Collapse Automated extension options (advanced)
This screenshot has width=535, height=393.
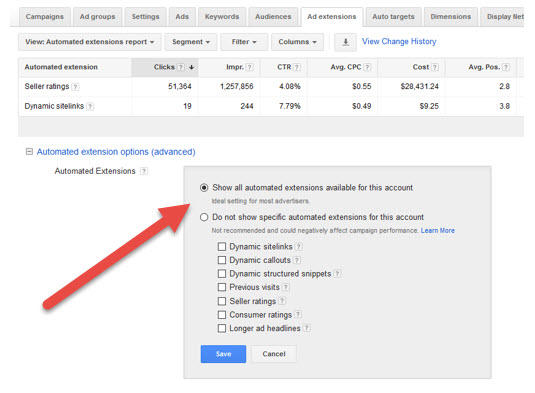pyautogui.click(x=29, y=151)
